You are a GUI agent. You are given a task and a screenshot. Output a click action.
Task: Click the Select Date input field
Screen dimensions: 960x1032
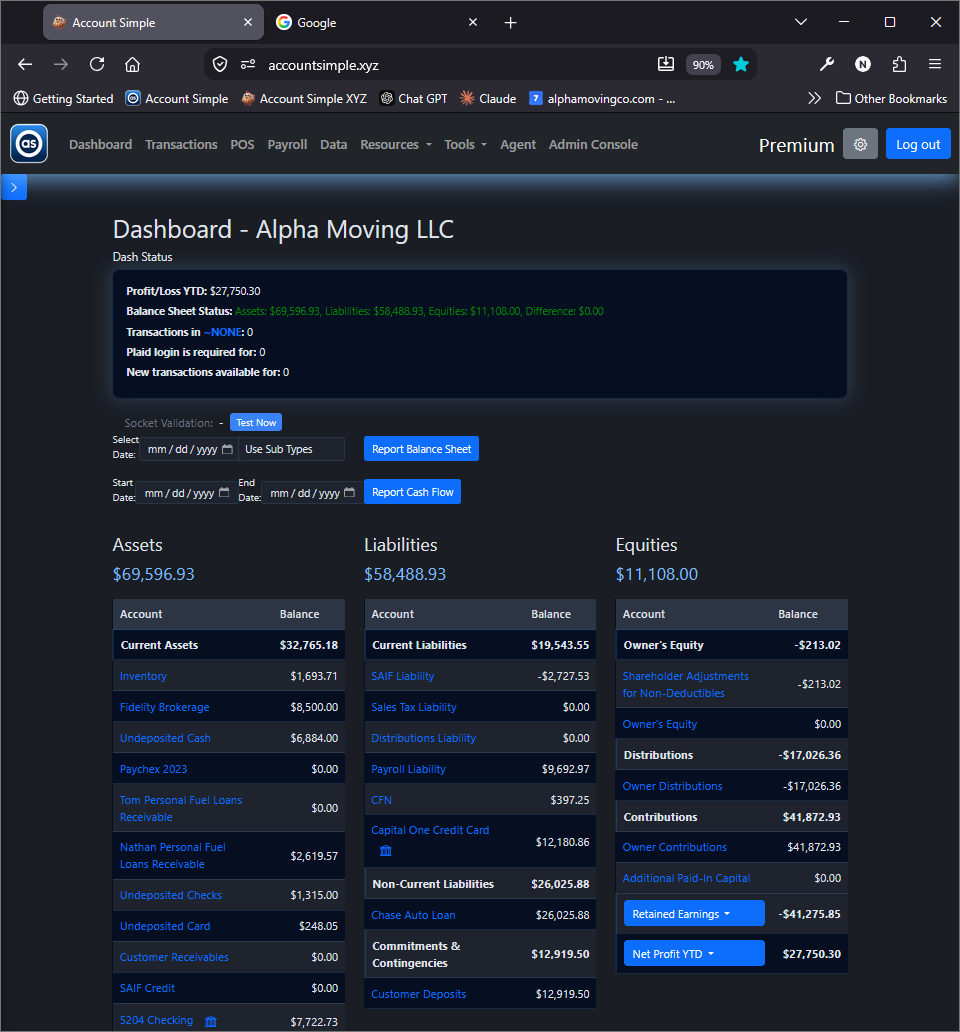tap(189, 449)
